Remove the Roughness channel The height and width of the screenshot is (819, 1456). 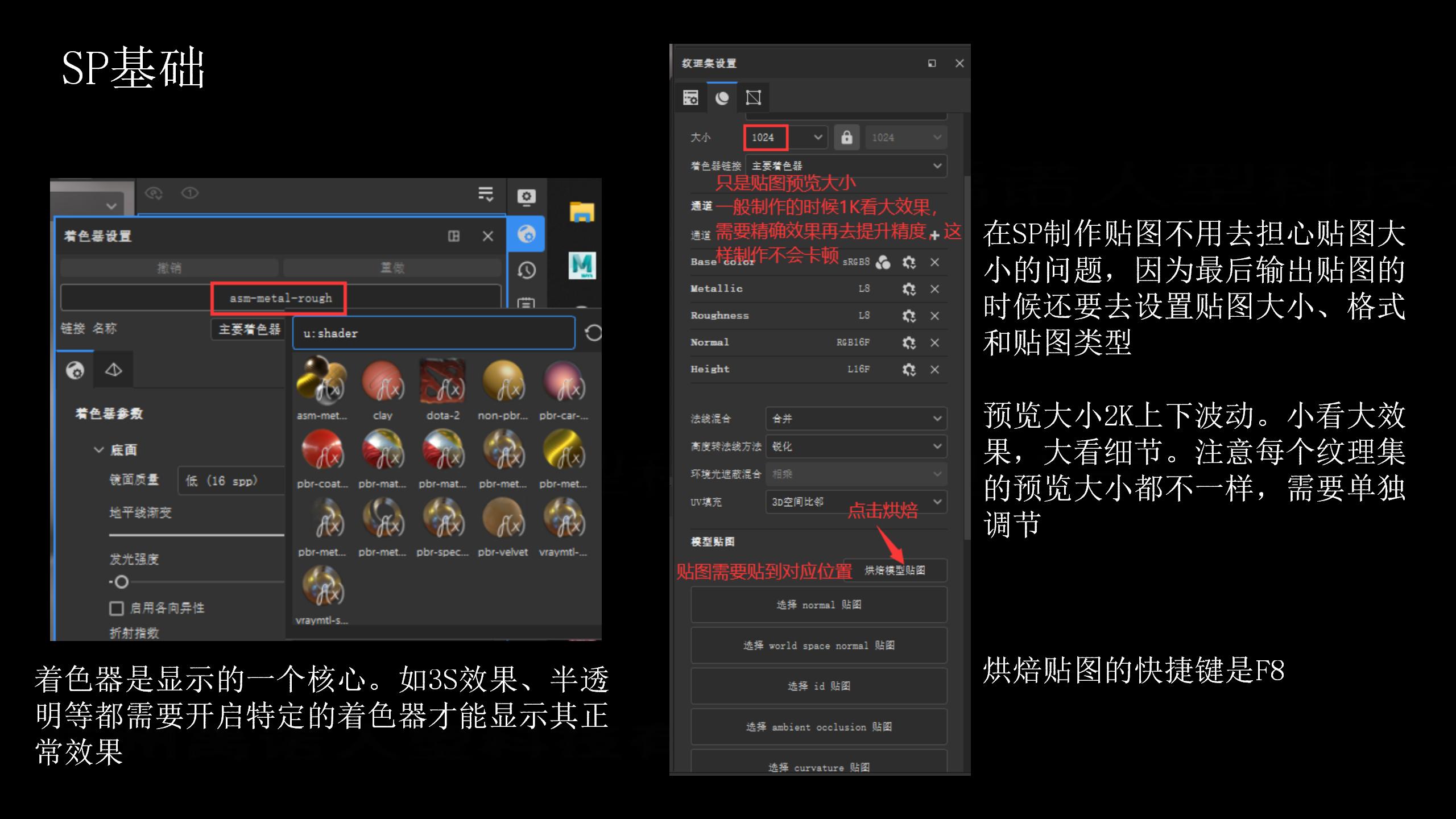(934, 316)
